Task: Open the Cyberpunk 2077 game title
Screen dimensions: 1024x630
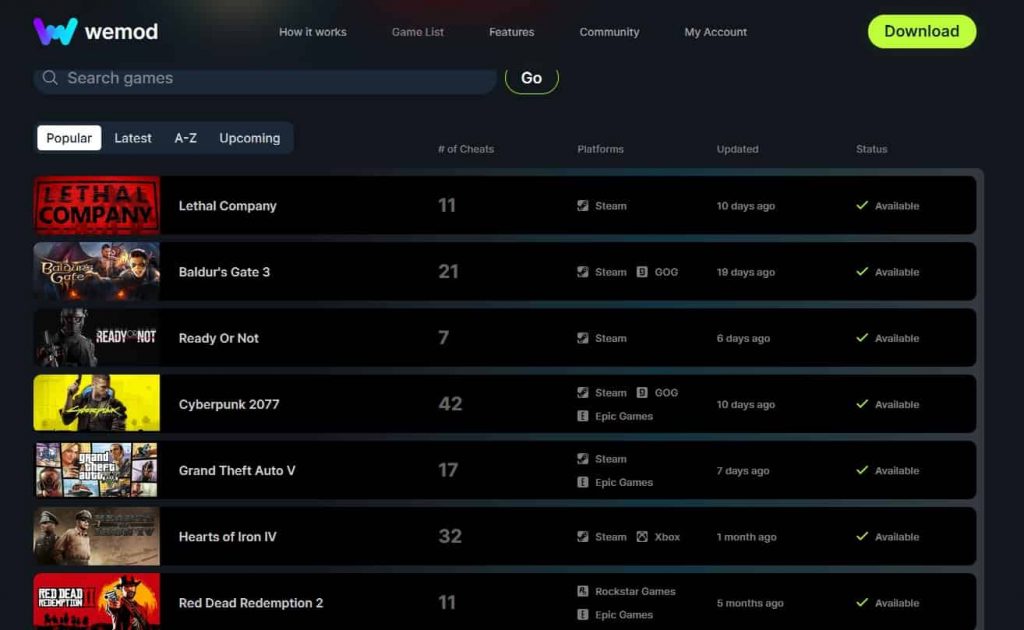Action: tap(229, 404)
